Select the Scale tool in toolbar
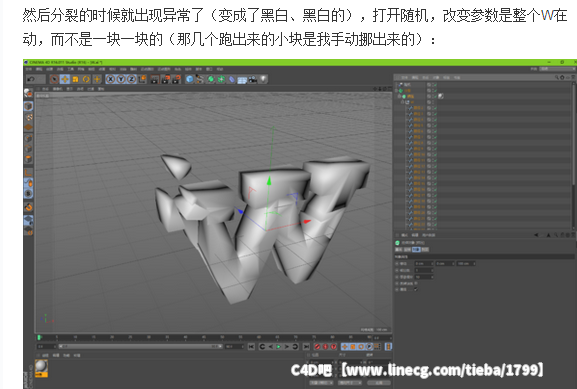577x389 pixels. point(75,79)
